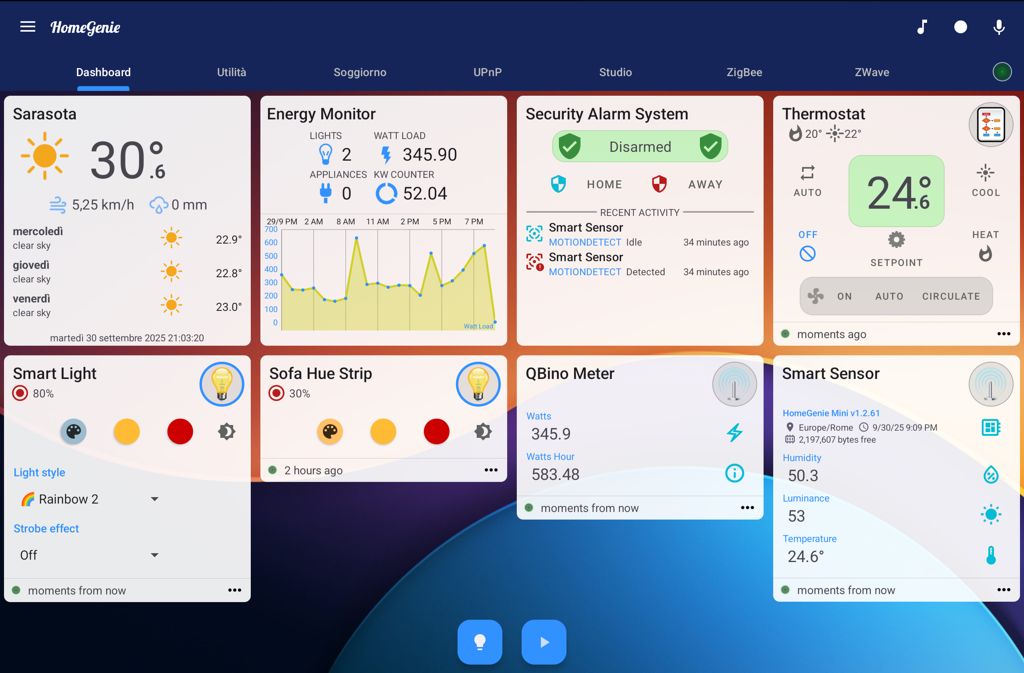Viewport: 1024px width, 673px height.
Task: Open the Smart Light color palette icon
Action: click(x=73, y=431)
